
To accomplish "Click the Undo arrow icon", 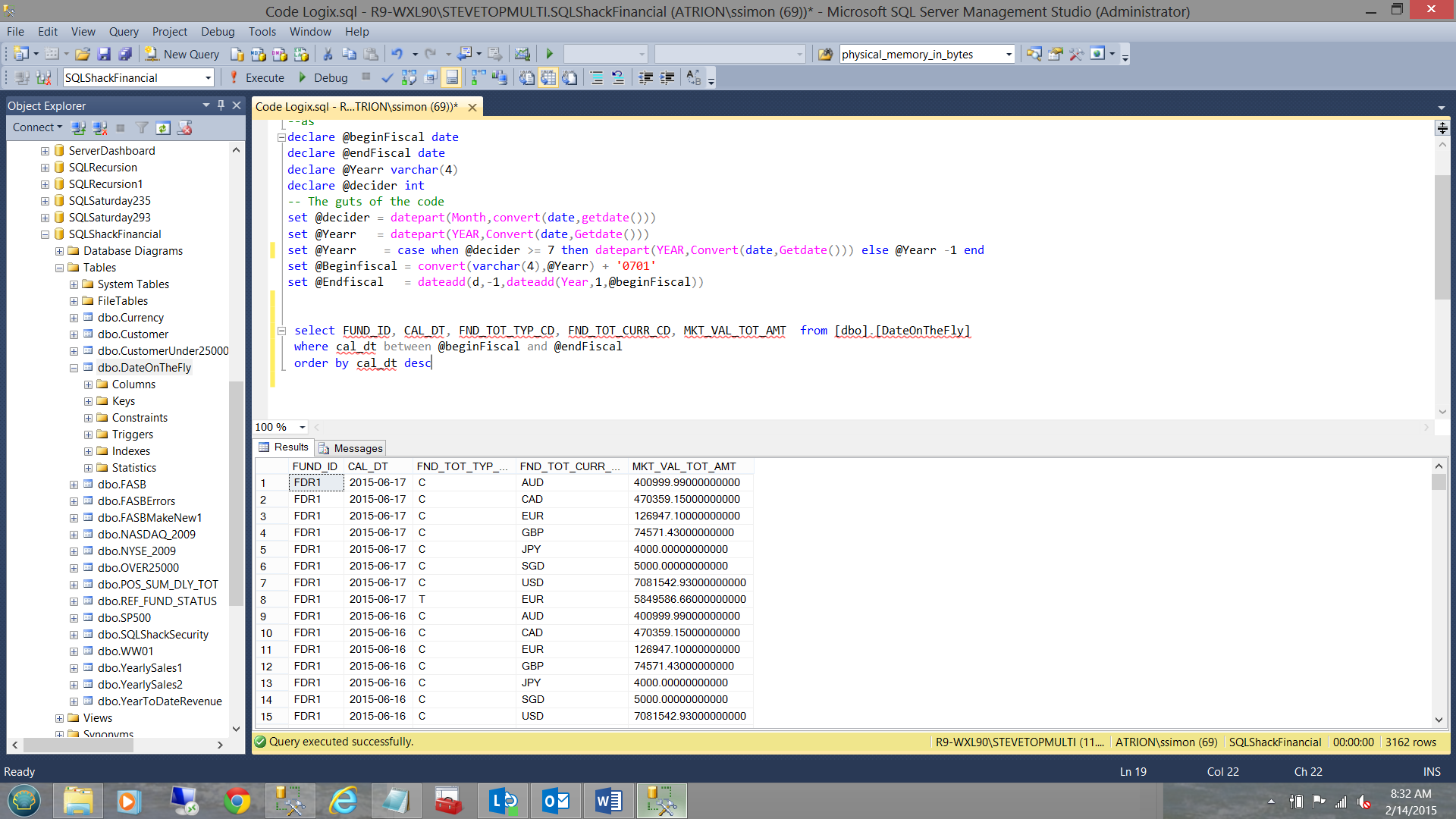I will pos(397,54).
